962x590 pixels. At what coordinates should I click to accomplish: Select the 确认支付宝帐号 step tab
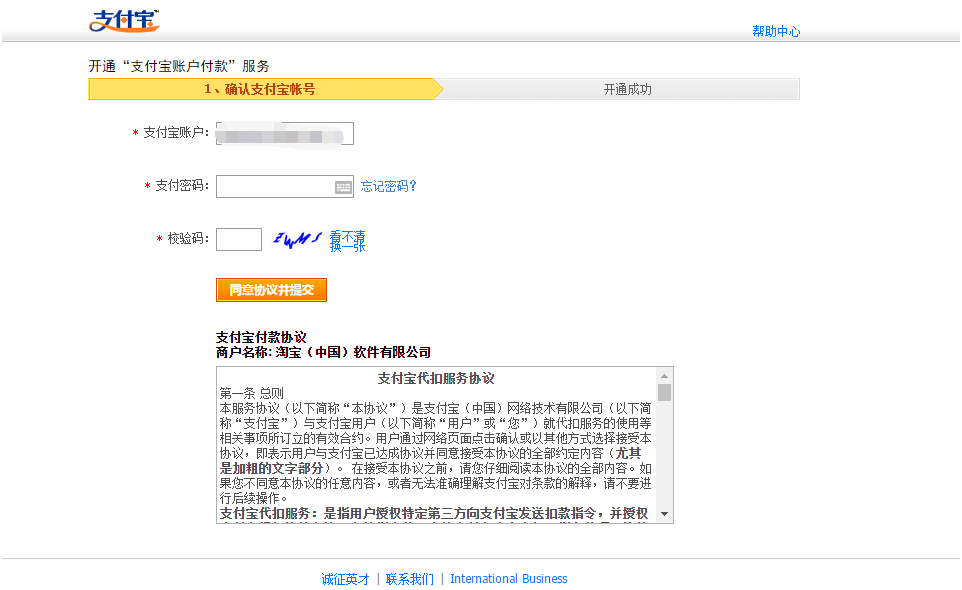(265, 90)
